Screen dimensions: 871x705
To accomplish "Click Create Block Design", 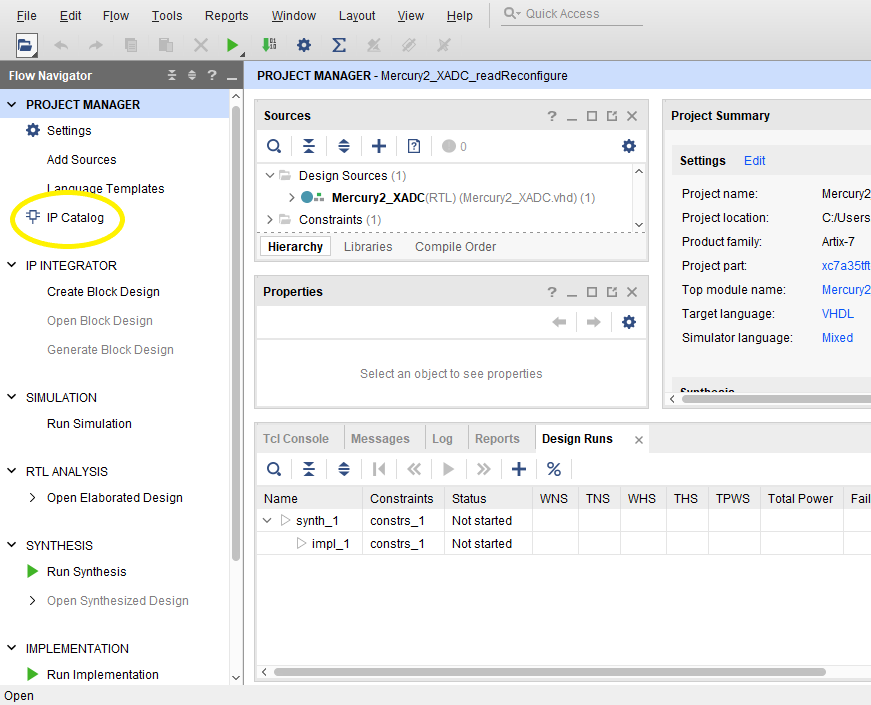I will click(x=103, y=292).
